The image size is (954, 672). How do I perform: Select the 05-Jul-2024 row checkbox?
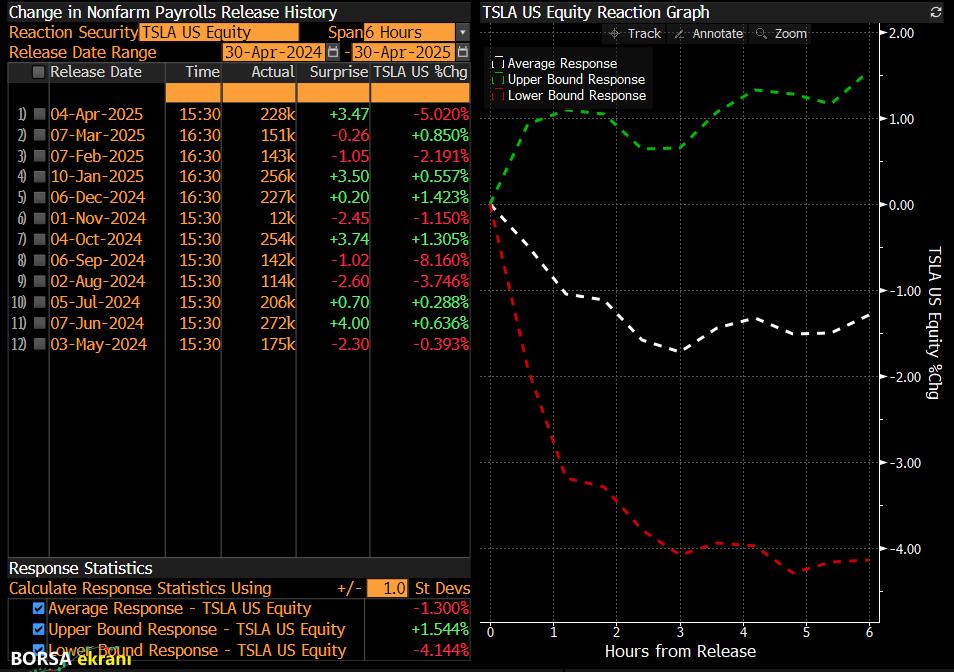(40, 302)
